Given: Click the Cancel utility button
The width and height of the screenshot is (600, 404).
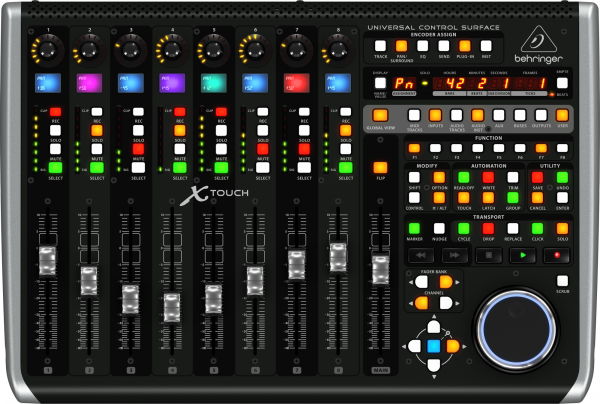Looking at the screenshot, I should (x=537, y=198).
